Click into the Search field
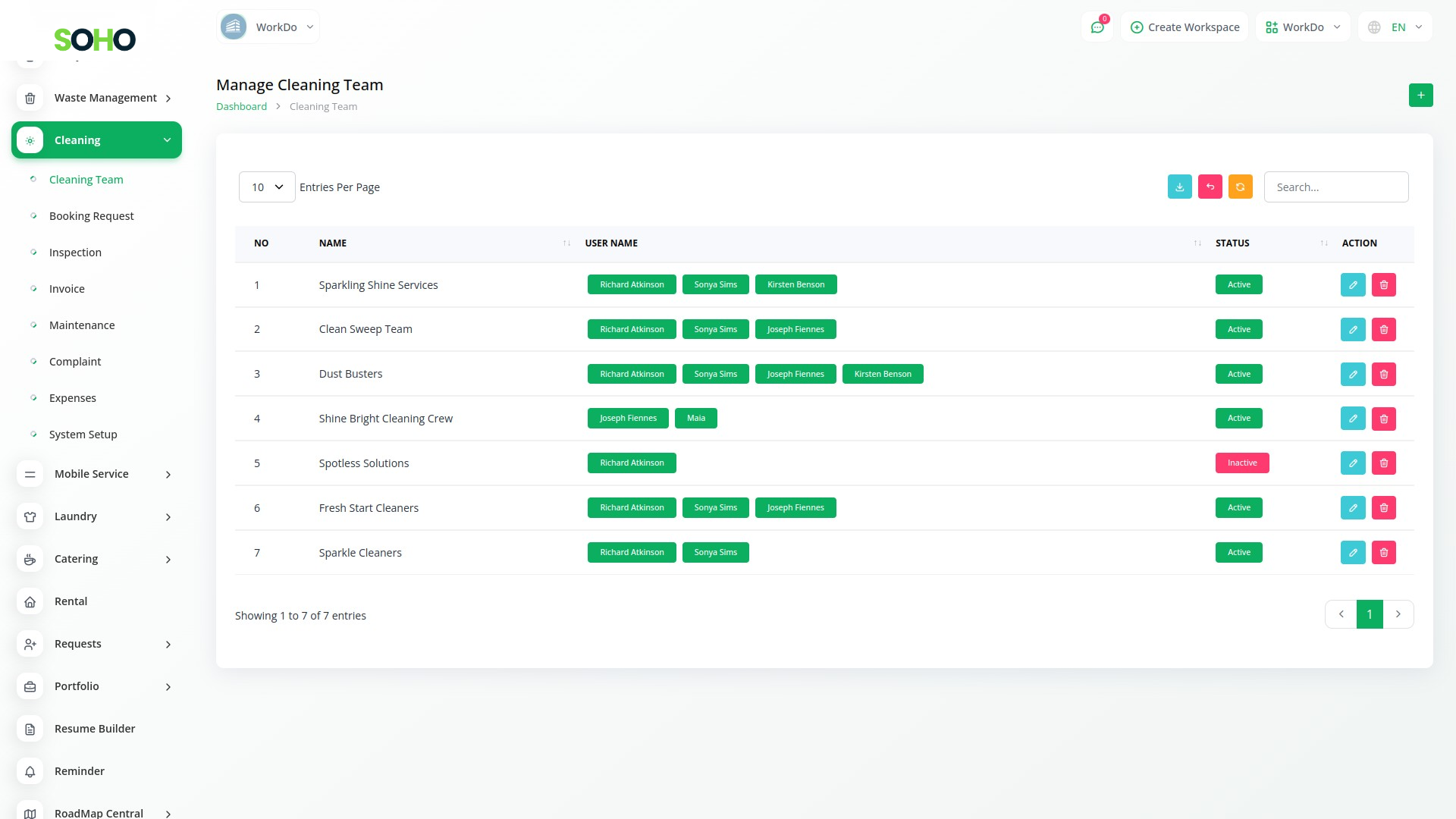The image size is (1456, 819). pos(1335,187)
